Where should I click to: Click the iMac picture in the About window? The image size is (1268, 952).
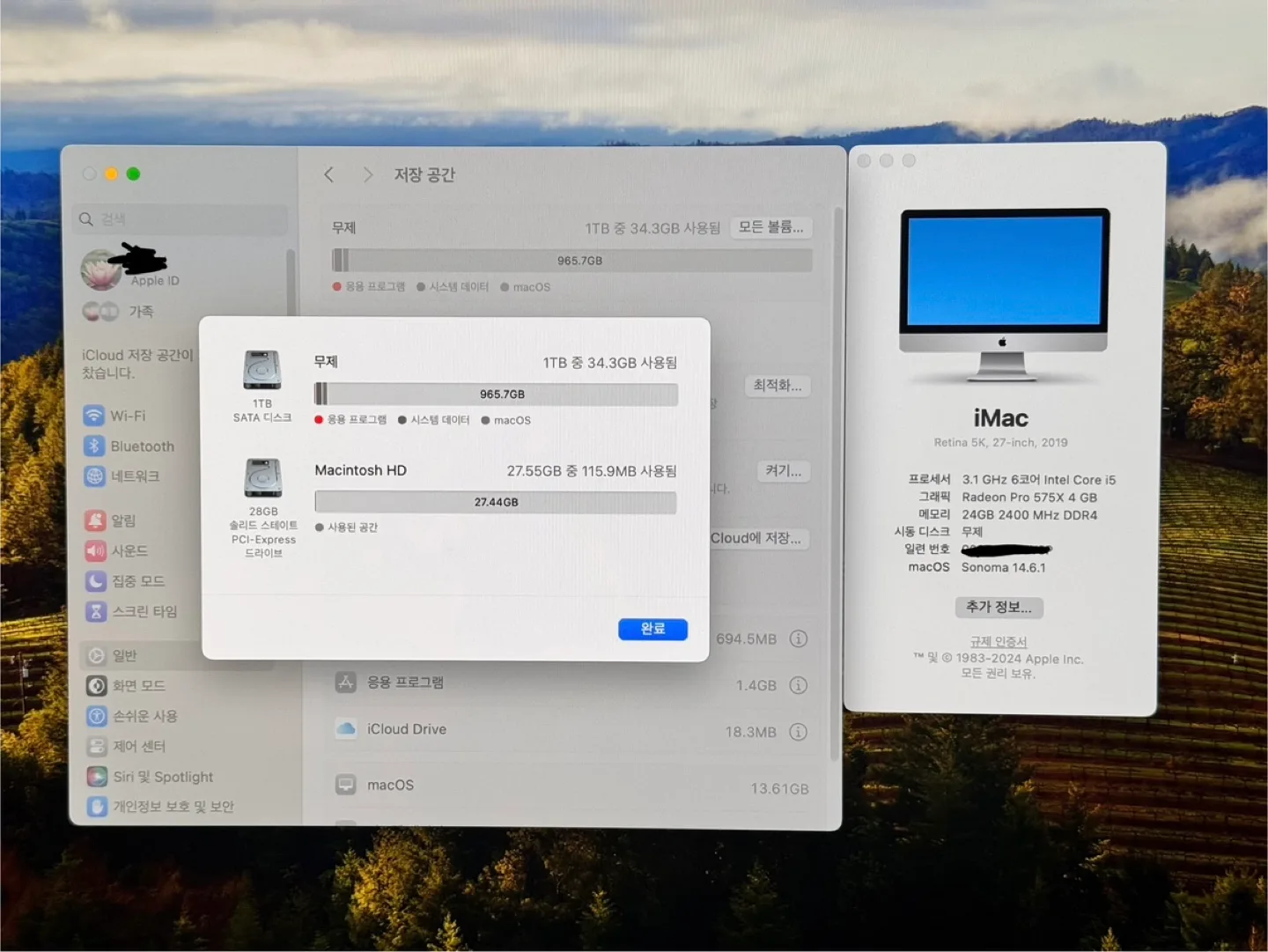coord(1004,295)
